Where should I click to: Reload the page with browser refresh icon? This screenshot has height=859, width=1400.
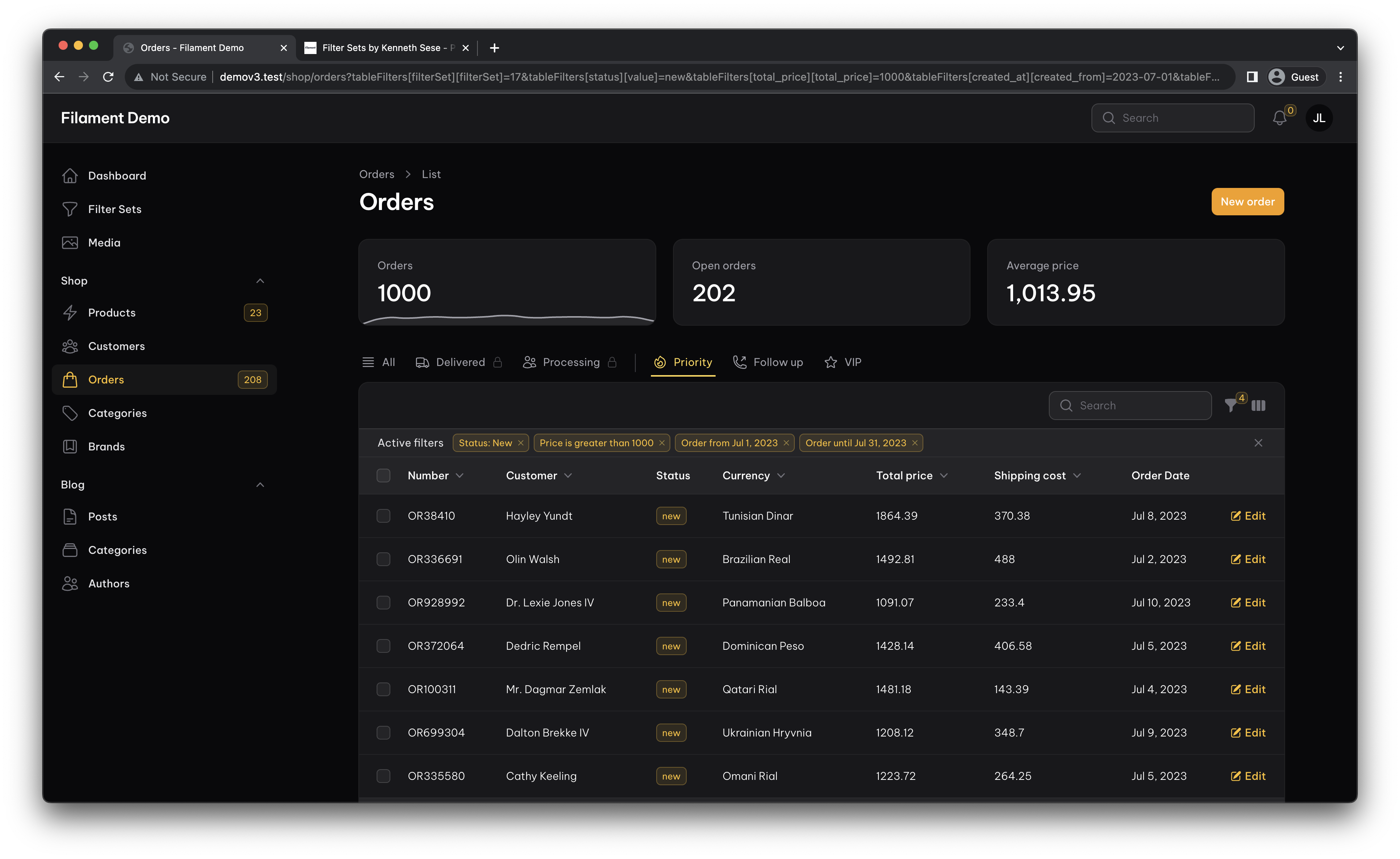coord(108,77)
